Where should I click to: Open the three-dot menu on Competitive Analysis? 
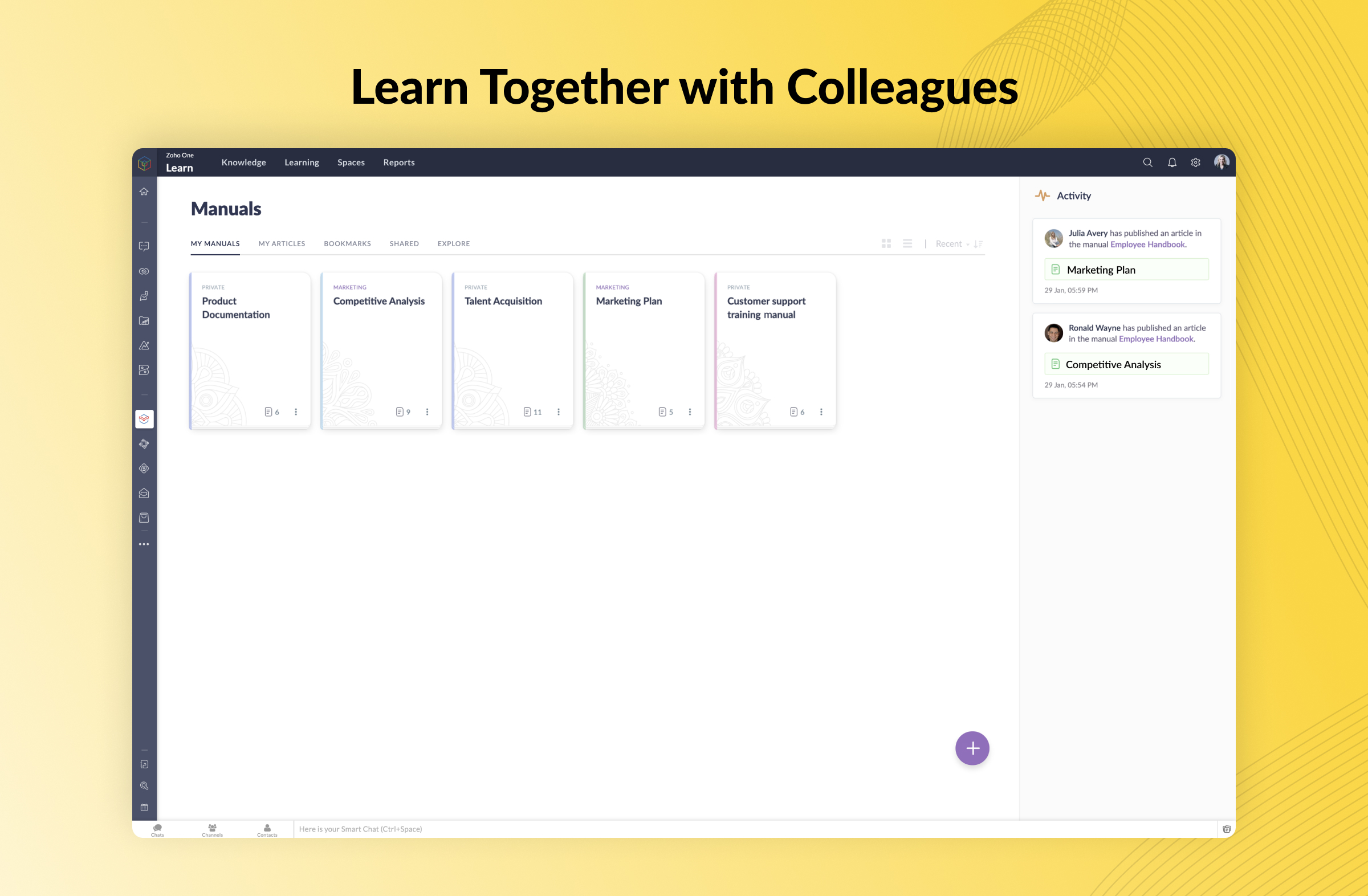427,412
